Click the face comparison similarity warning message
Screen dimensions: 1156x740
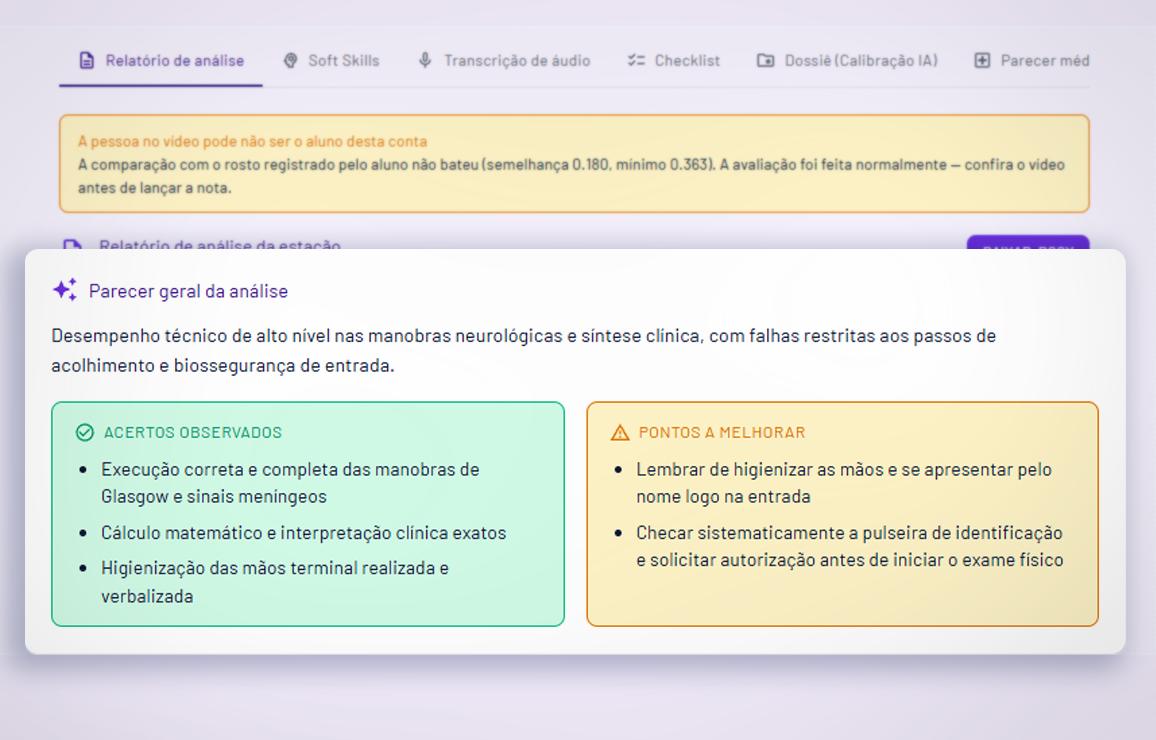click(571, 176)
